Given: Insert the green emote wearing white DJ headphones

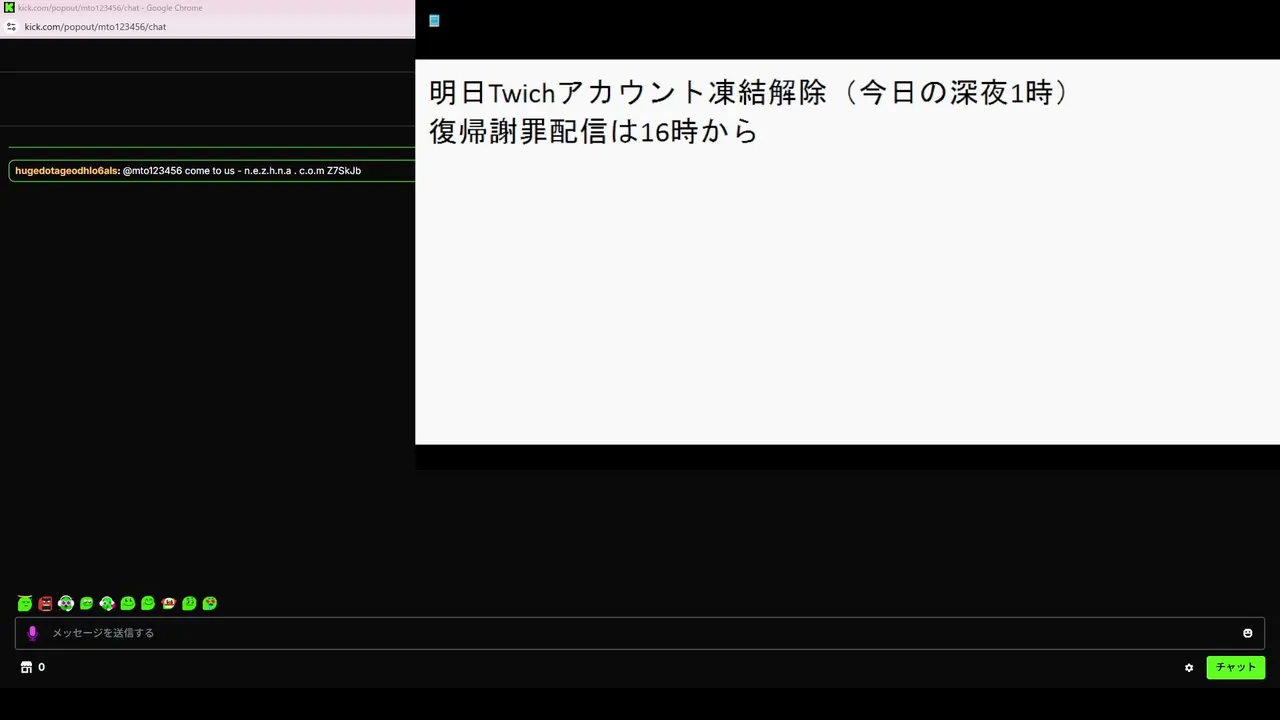Looking at the screenshot, I should (66, 603).
